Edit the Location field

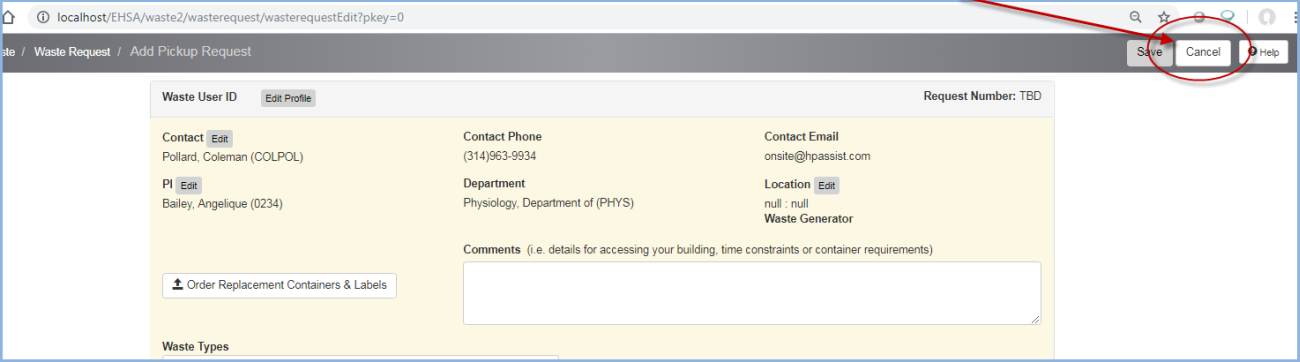click(826, 186)
